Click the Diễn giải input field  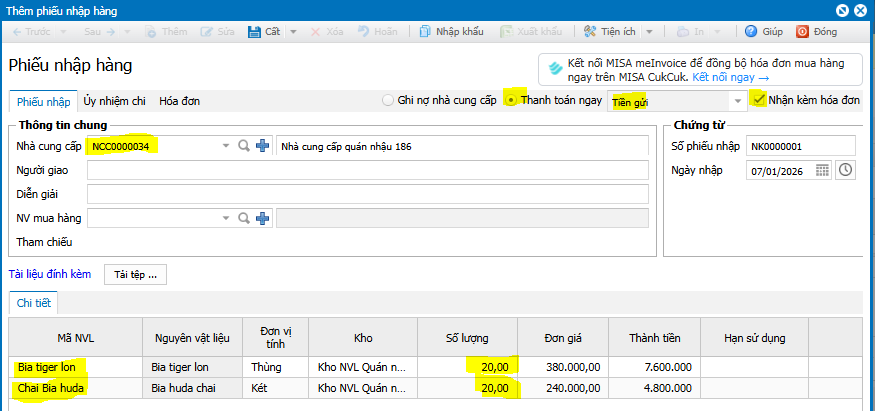coord(368,194)
